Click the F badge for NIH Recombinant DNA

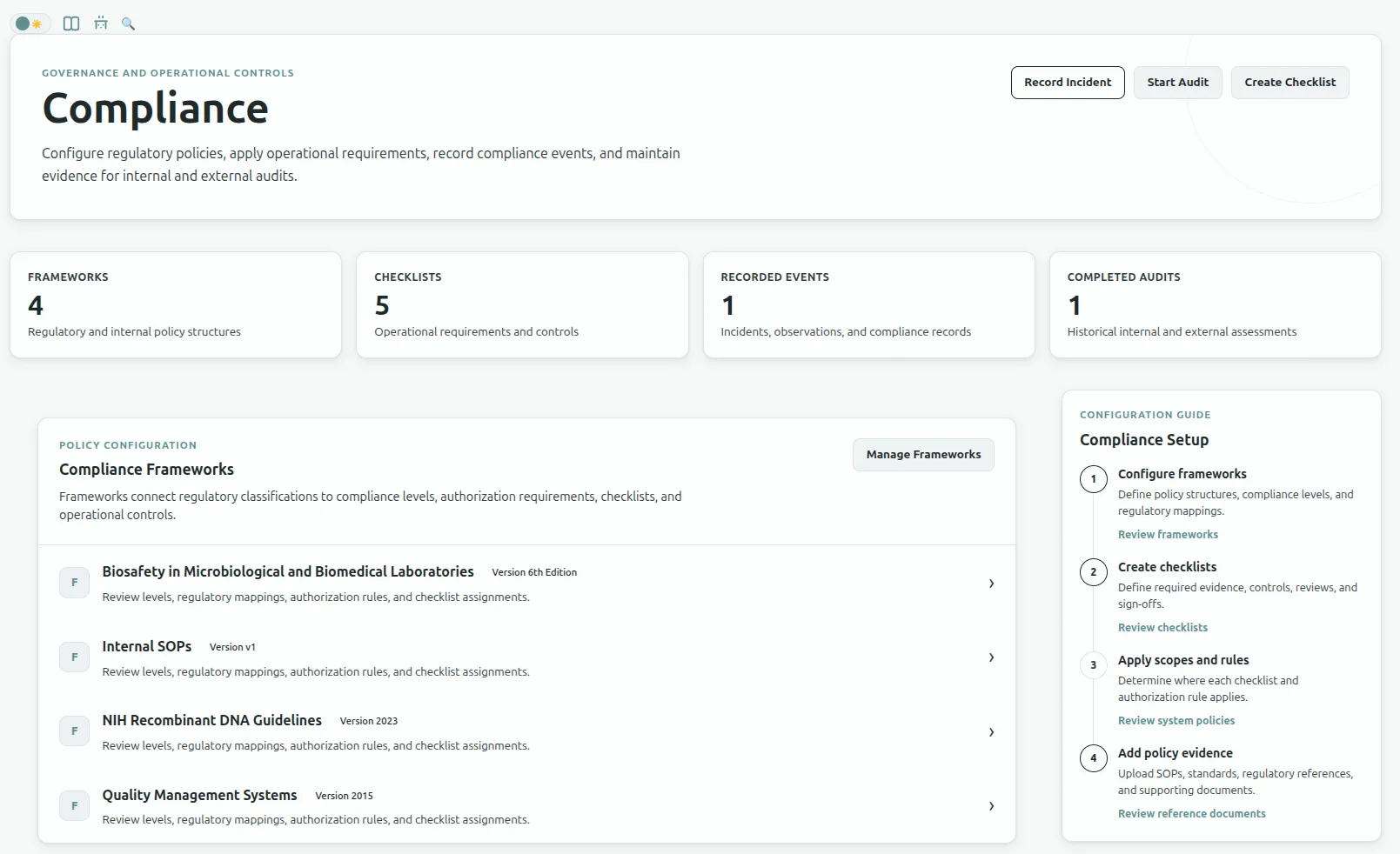pos(74,731)
